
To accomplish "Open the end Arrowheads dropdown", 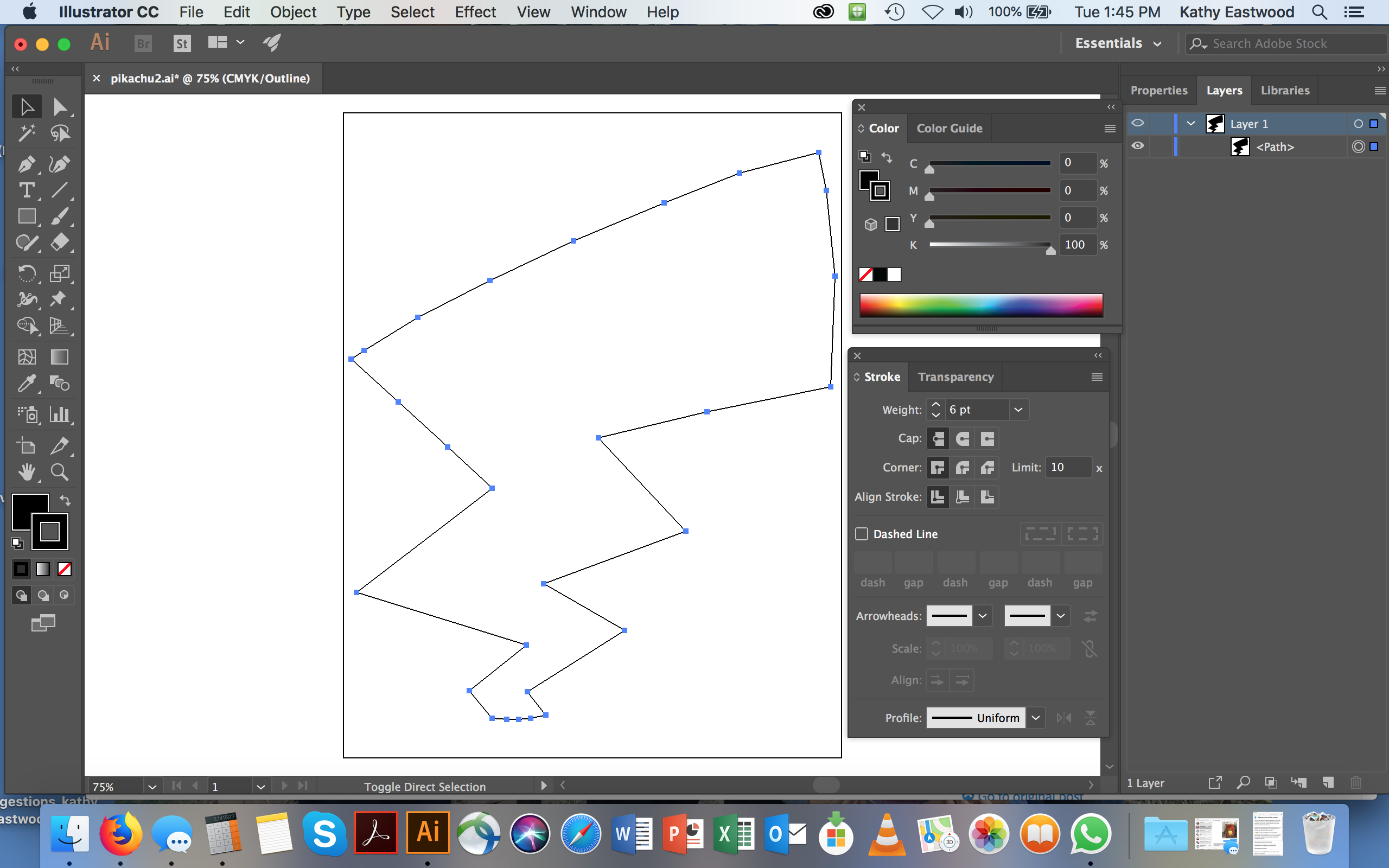I will tap(1061, 616).
